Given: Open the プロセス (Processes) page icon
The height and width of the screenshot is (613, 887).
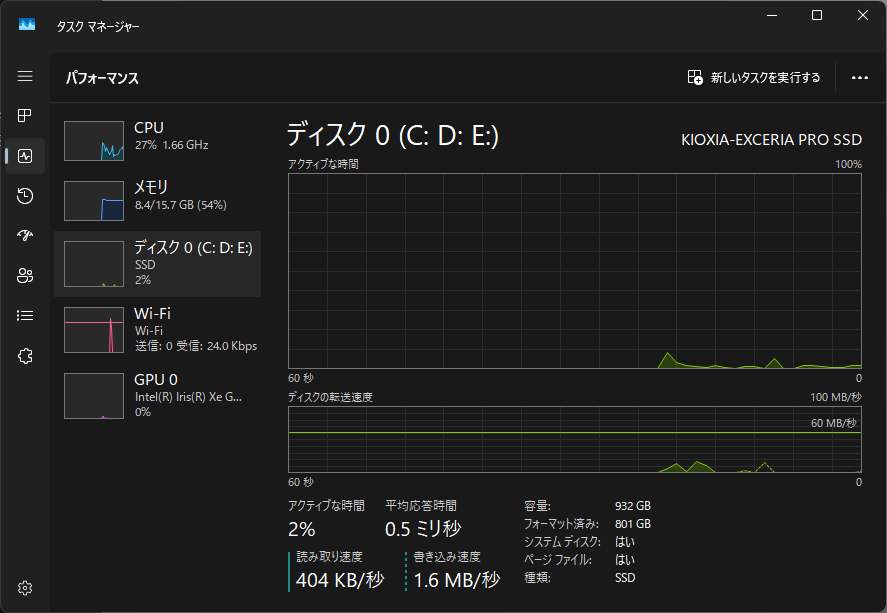Looking at the screenshot, I should (25, 115).
